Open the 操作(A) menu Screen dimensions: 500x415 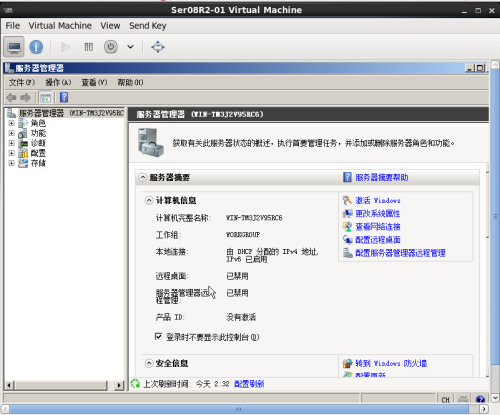coord(58,82)
